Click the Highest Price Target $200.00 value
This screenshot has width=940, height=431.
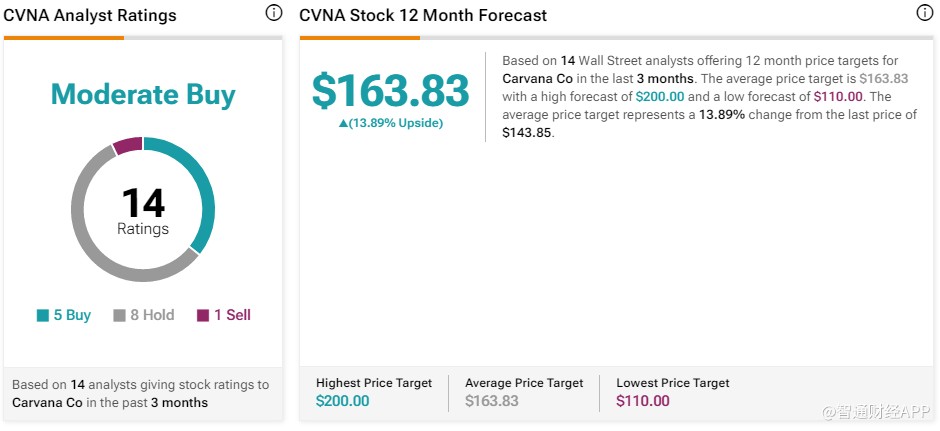tap(342, 401)
